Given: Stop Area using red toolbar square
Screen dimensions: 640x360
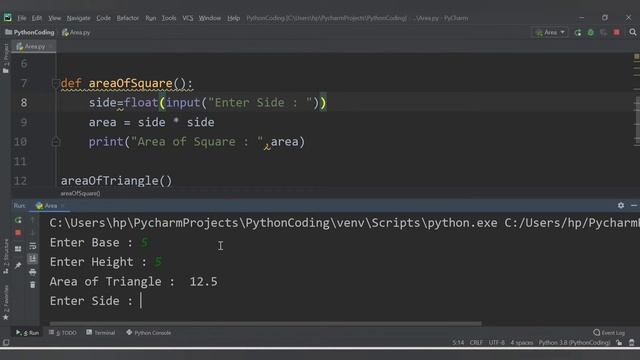Looking at the screenshot, I should click(x=617, y=32).
